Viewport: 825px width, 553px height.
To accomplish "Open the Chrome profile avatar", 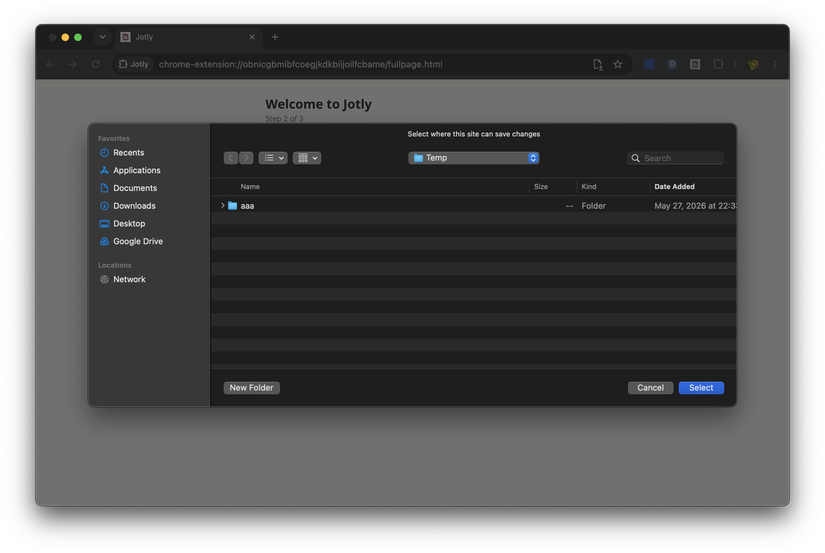I will (752, 64).
